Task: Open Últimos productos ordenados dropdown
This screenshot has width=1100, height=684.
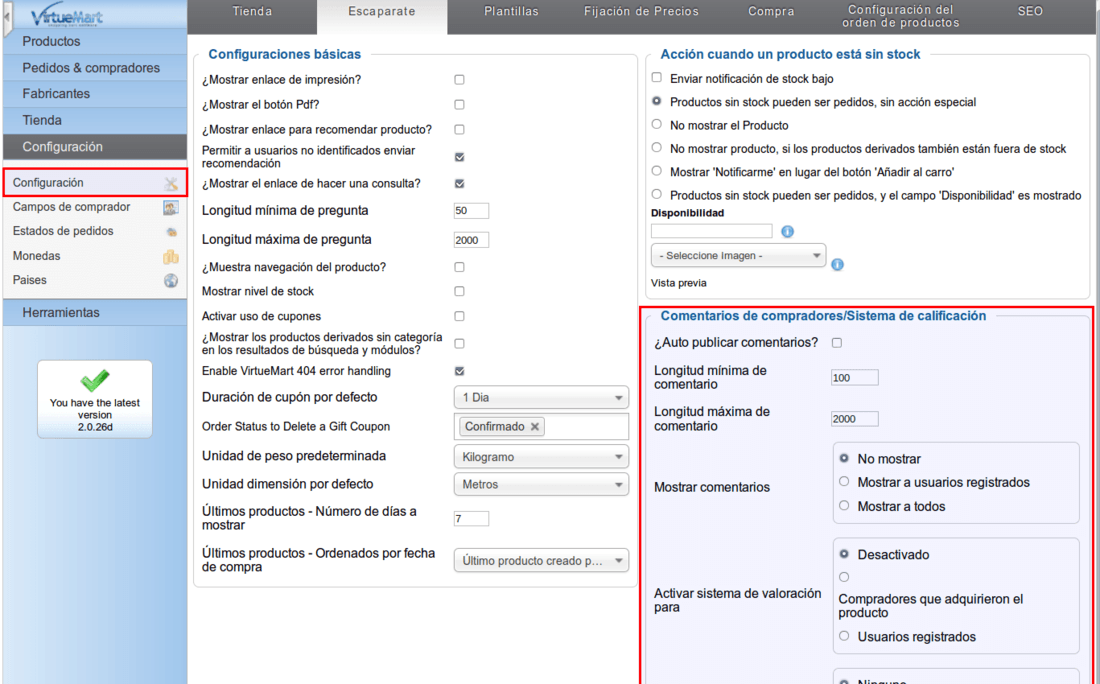Action: click(541, 561)
